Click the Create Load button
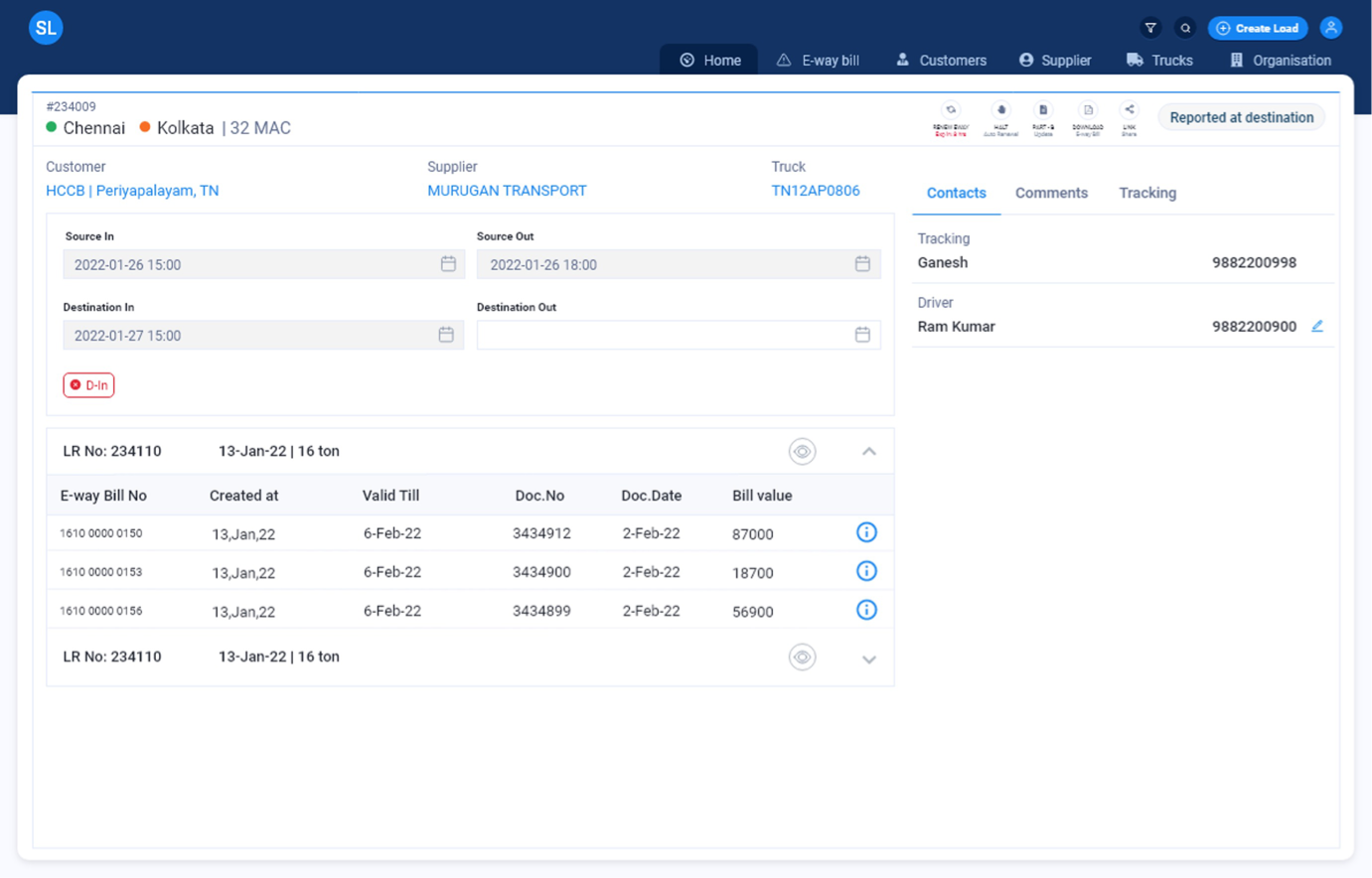 click(1257, 28)
